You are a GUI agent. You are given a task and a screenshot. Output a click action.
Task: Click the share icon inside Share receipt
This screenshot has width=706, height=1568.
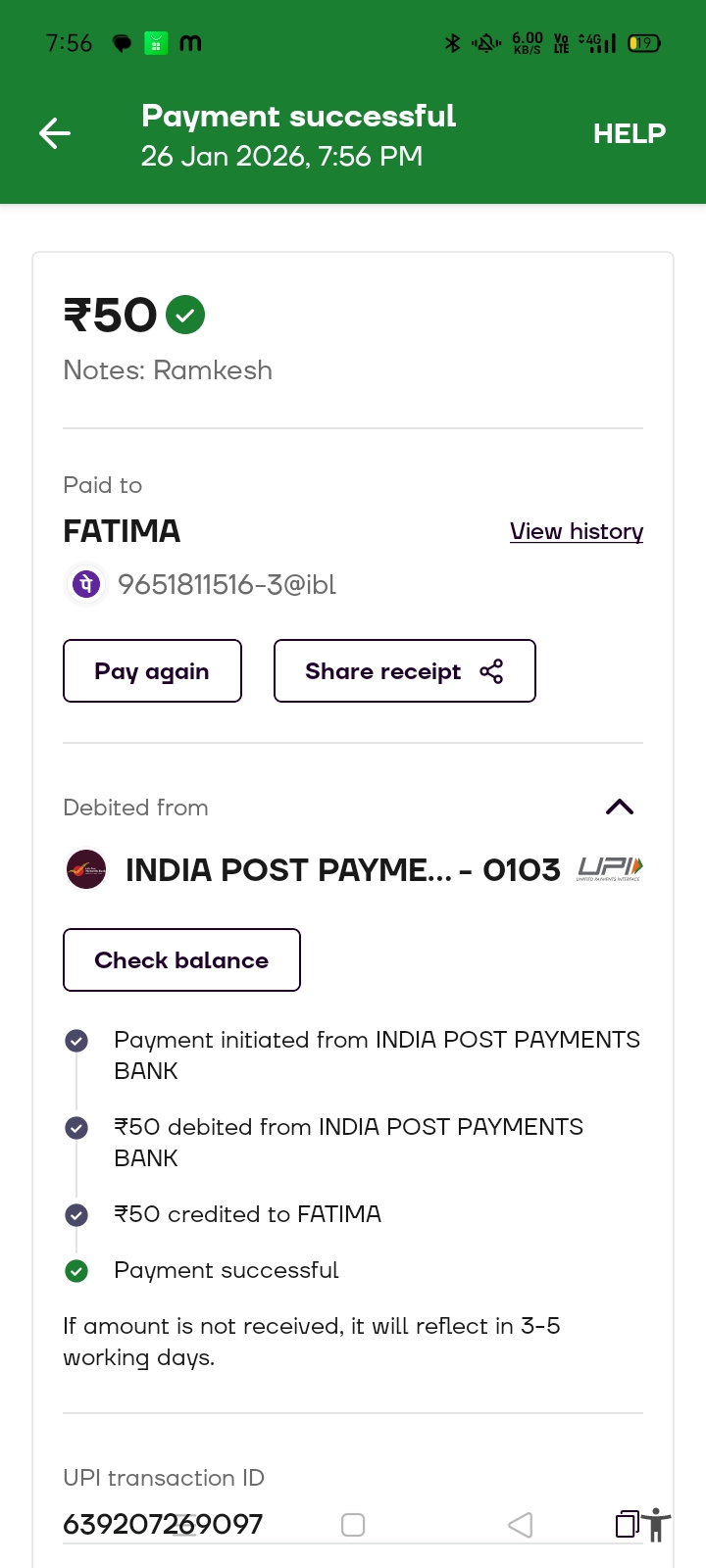[491, 671]
